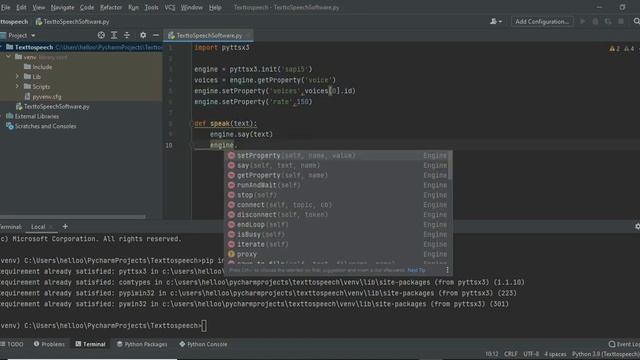Open Terminal panel settings gear

[637, 227]
